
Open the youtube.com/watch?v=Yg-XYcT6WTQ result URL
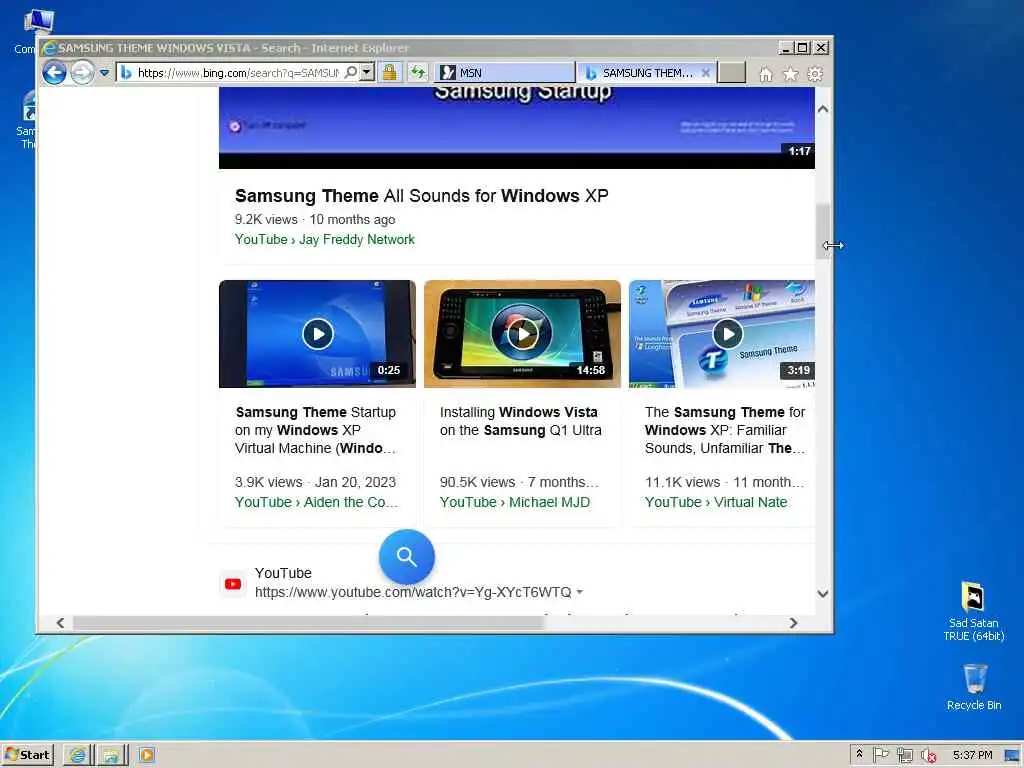[x=413, y=592]
